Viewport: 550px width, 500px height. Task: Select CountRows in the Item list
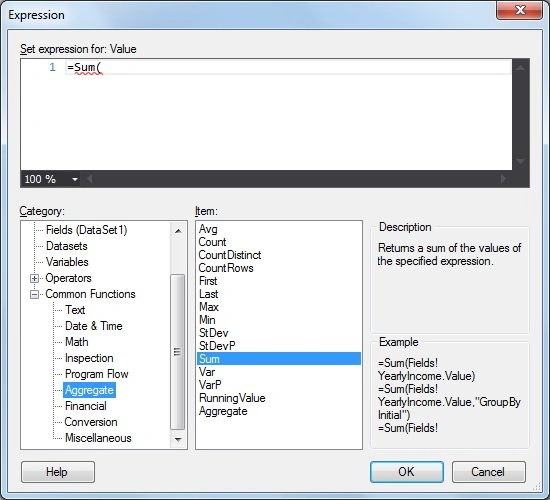[226, 268]
